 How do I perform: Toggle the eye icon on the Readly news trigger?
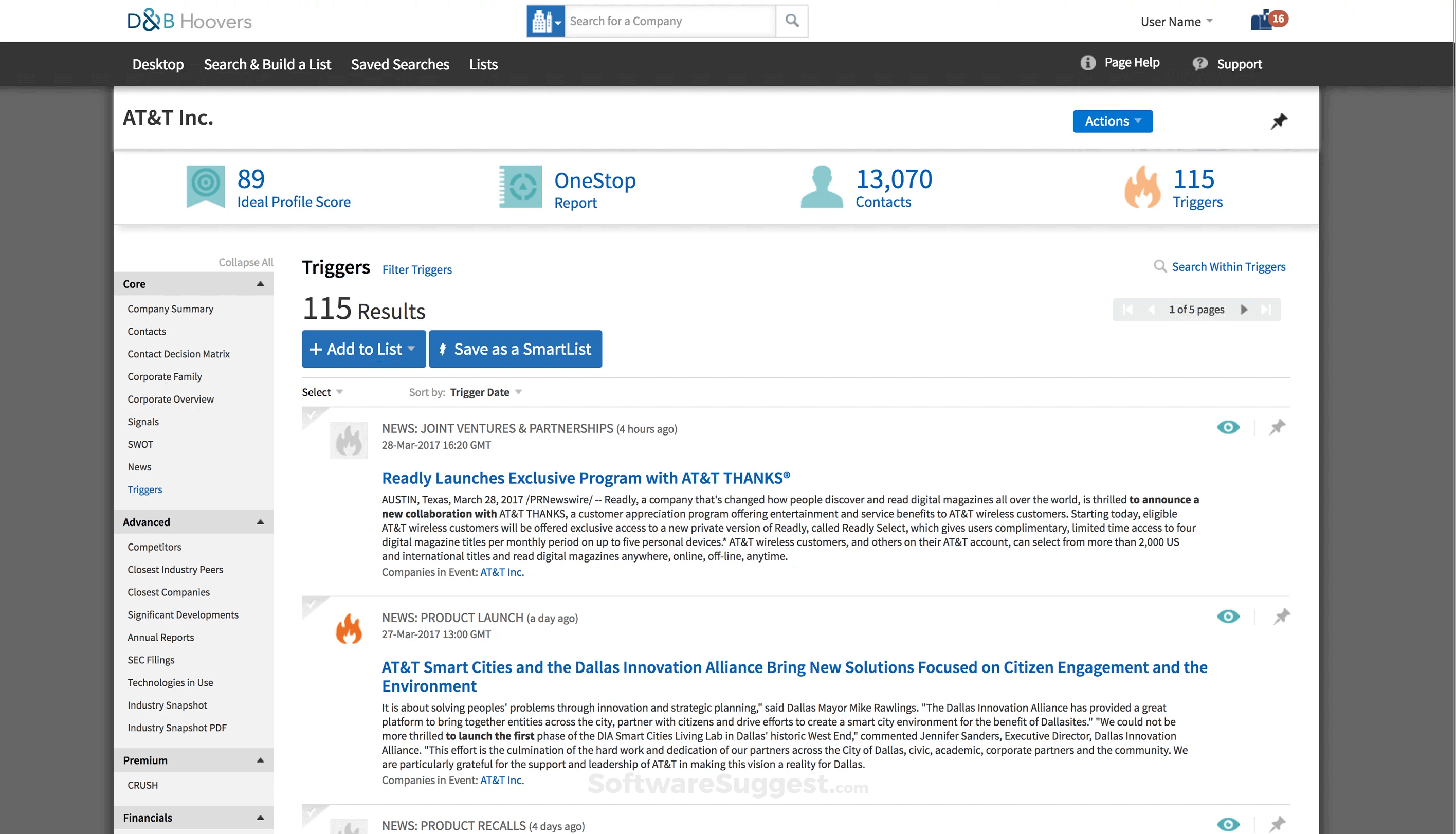(1228, 427)
